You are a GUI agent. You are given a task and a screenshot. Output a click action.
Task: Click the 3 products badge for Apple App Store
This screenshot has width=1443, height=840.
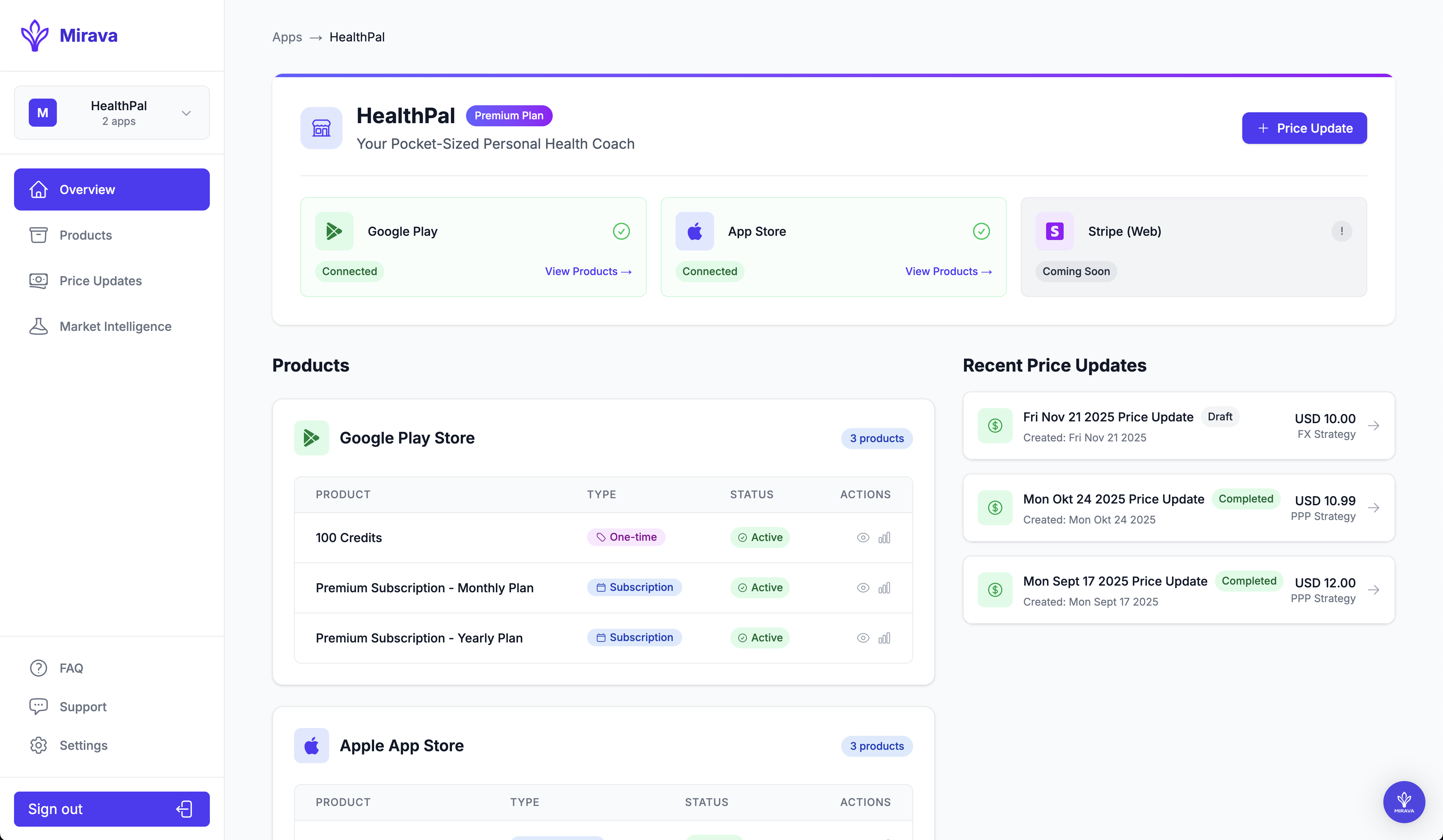pyautogui.click(x=877, y=746)
